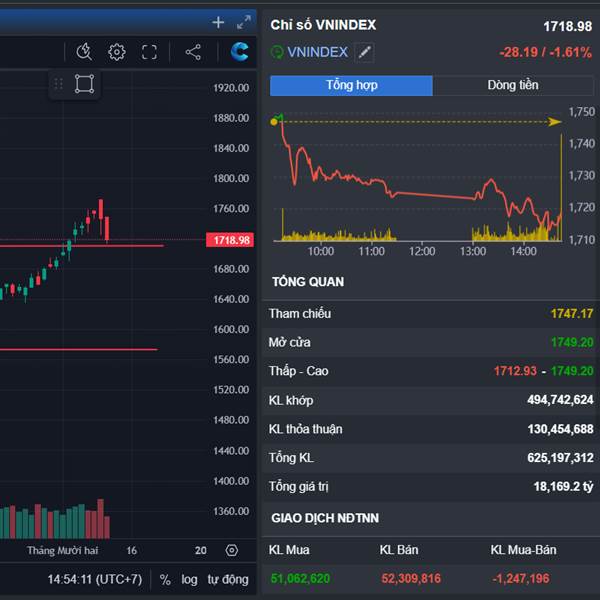Click the -28.19 / -1.61% change value
This screenshot has height=600, width=600.
coord(546,52)
